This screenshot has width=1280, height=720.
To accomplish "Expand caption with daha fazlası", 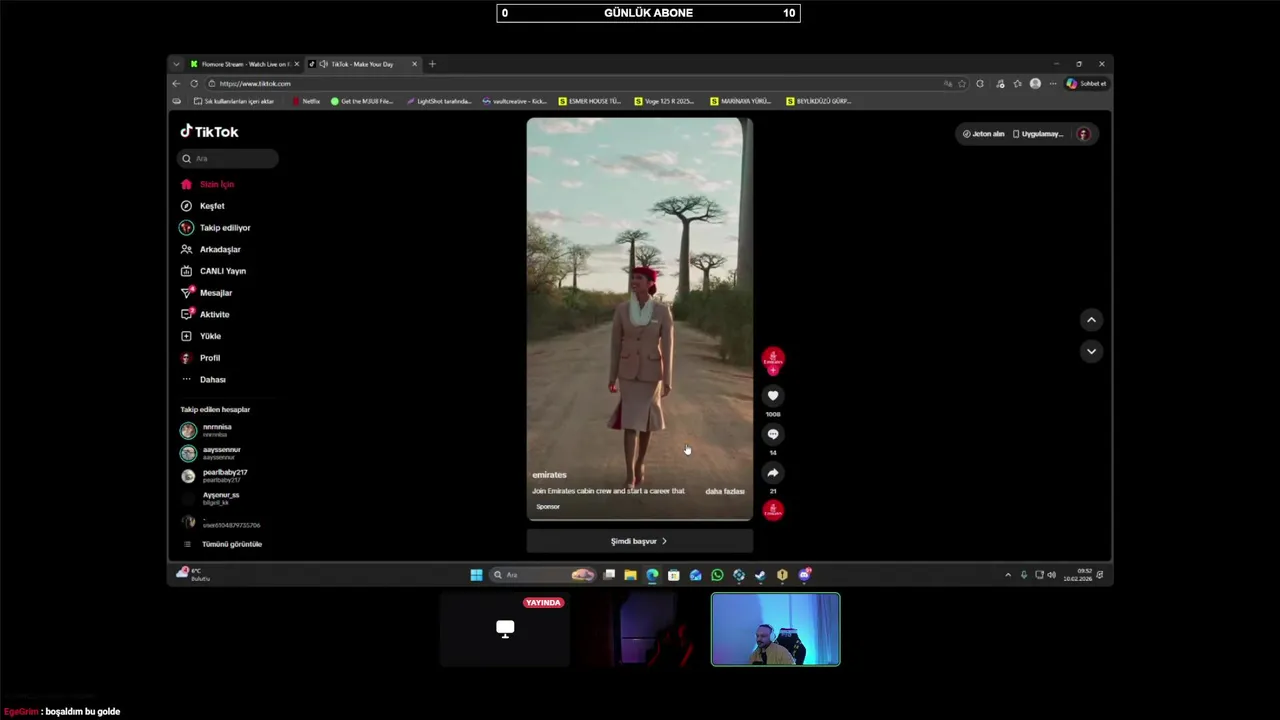I will click(x=725, y=491).
